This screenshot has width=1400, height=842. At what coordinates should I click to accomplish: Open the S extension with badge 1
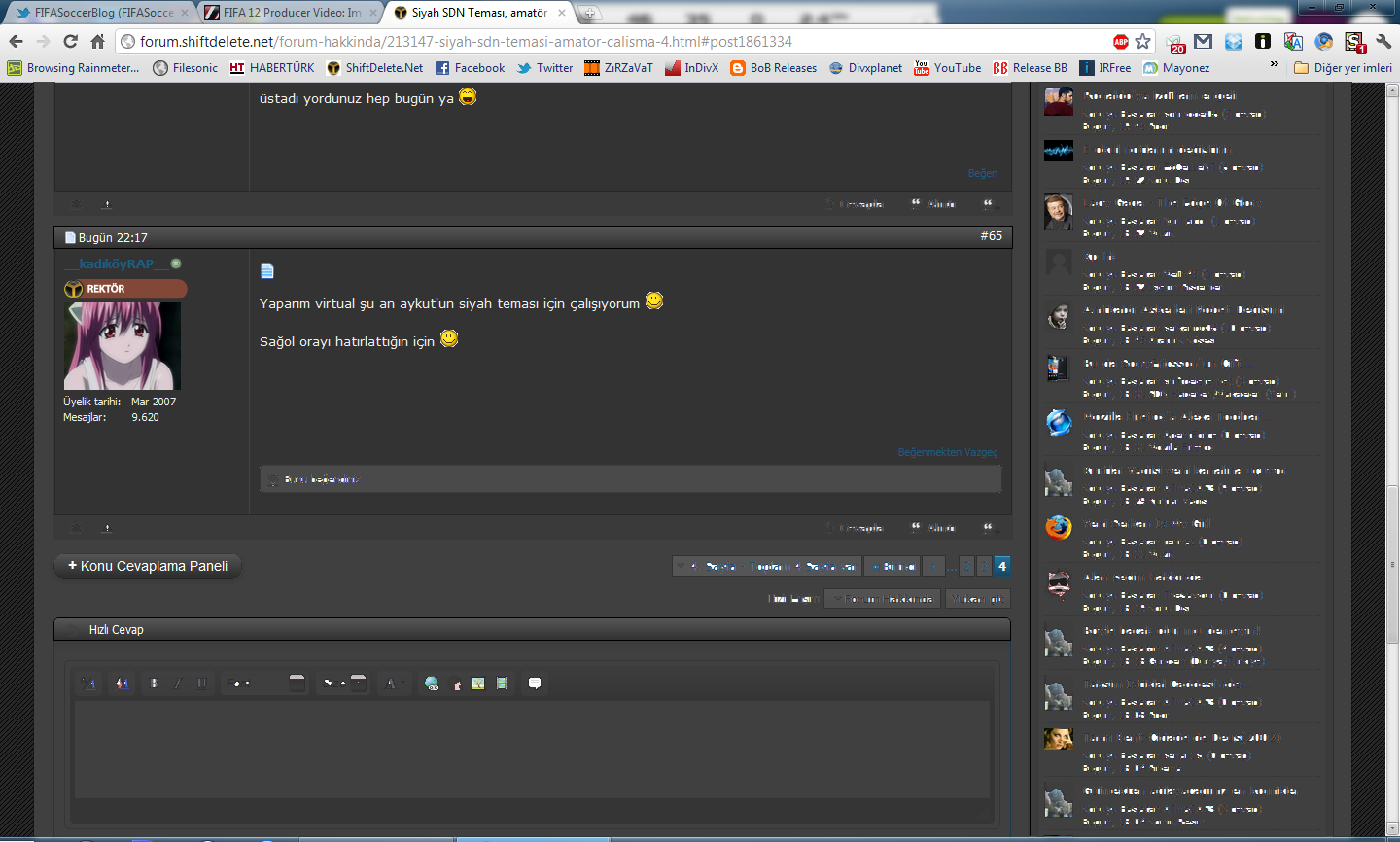pos(1354,42)
